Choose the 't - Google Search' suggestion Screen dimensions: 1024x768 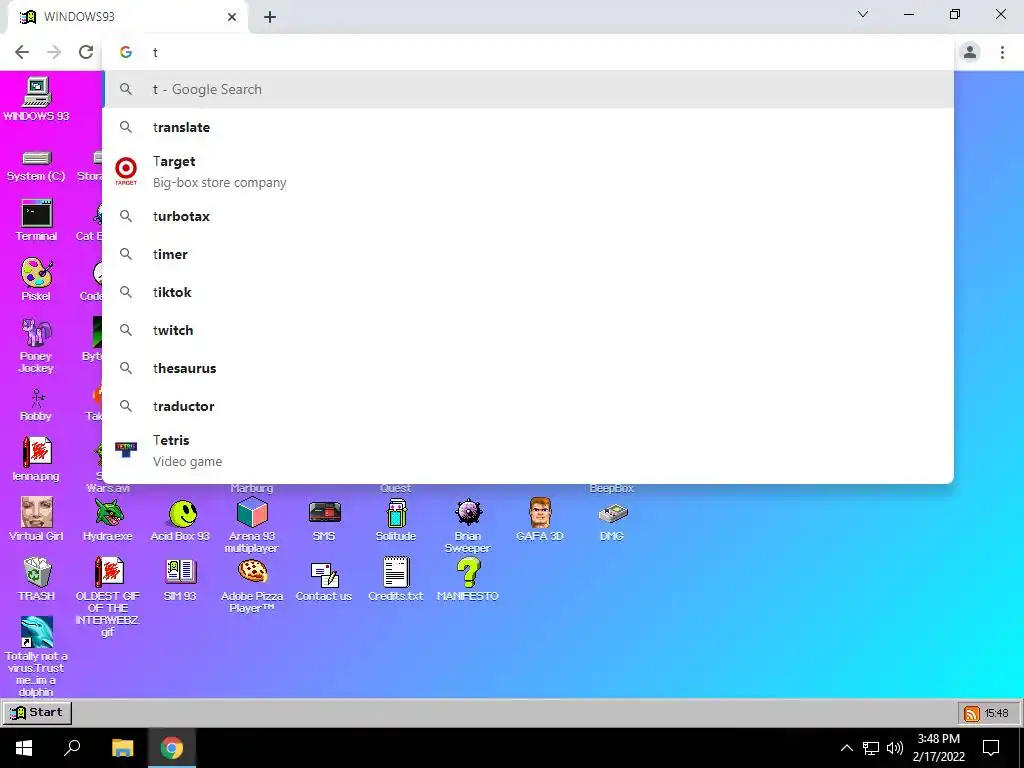[528, 89]
